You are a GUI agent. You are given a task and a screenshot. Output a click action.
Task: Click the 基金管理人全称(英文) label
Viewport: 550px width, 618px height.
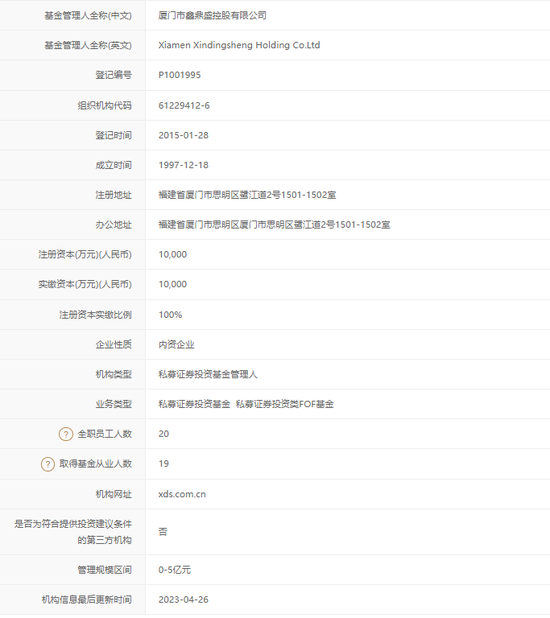[x=88, y=45]
